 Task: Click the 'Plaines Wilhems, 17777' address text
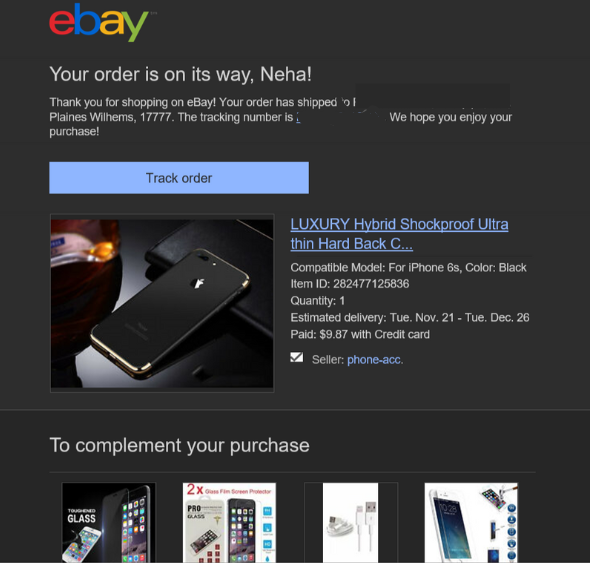[x=112, y=117]
